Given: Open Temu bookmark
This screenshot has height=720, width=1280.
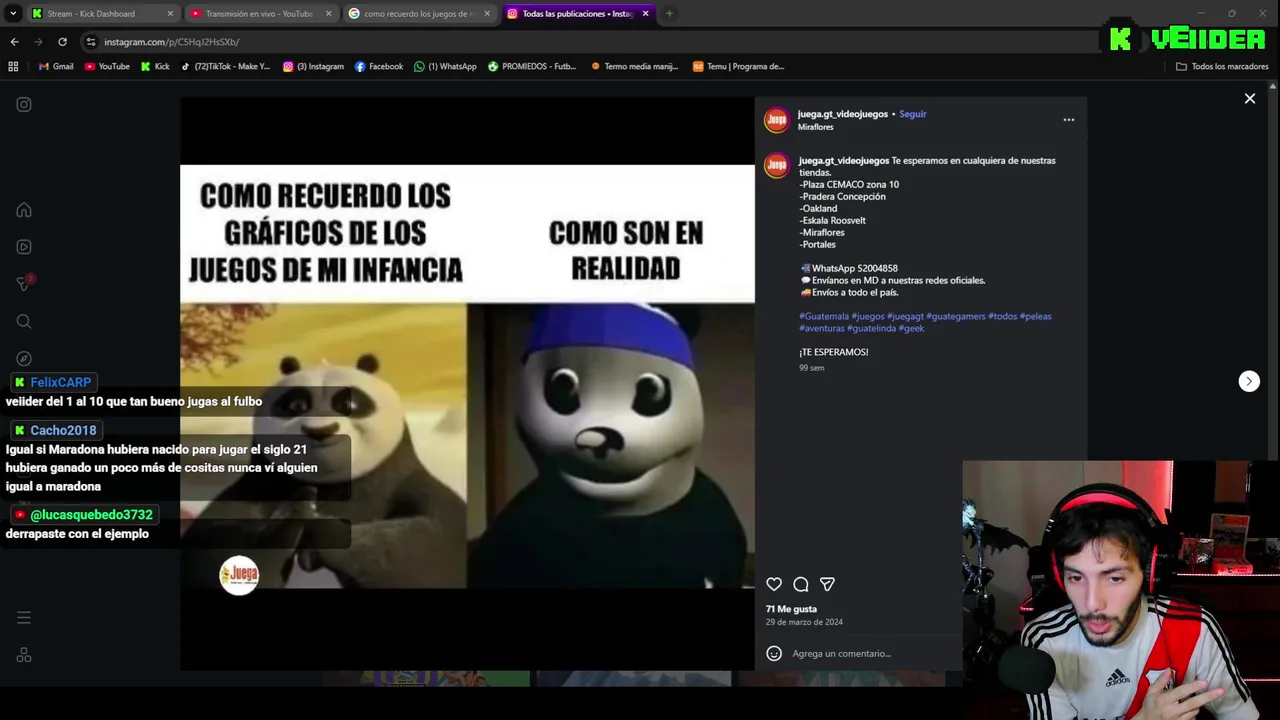Looking at the screenshot, I should (x=738, y=66).
